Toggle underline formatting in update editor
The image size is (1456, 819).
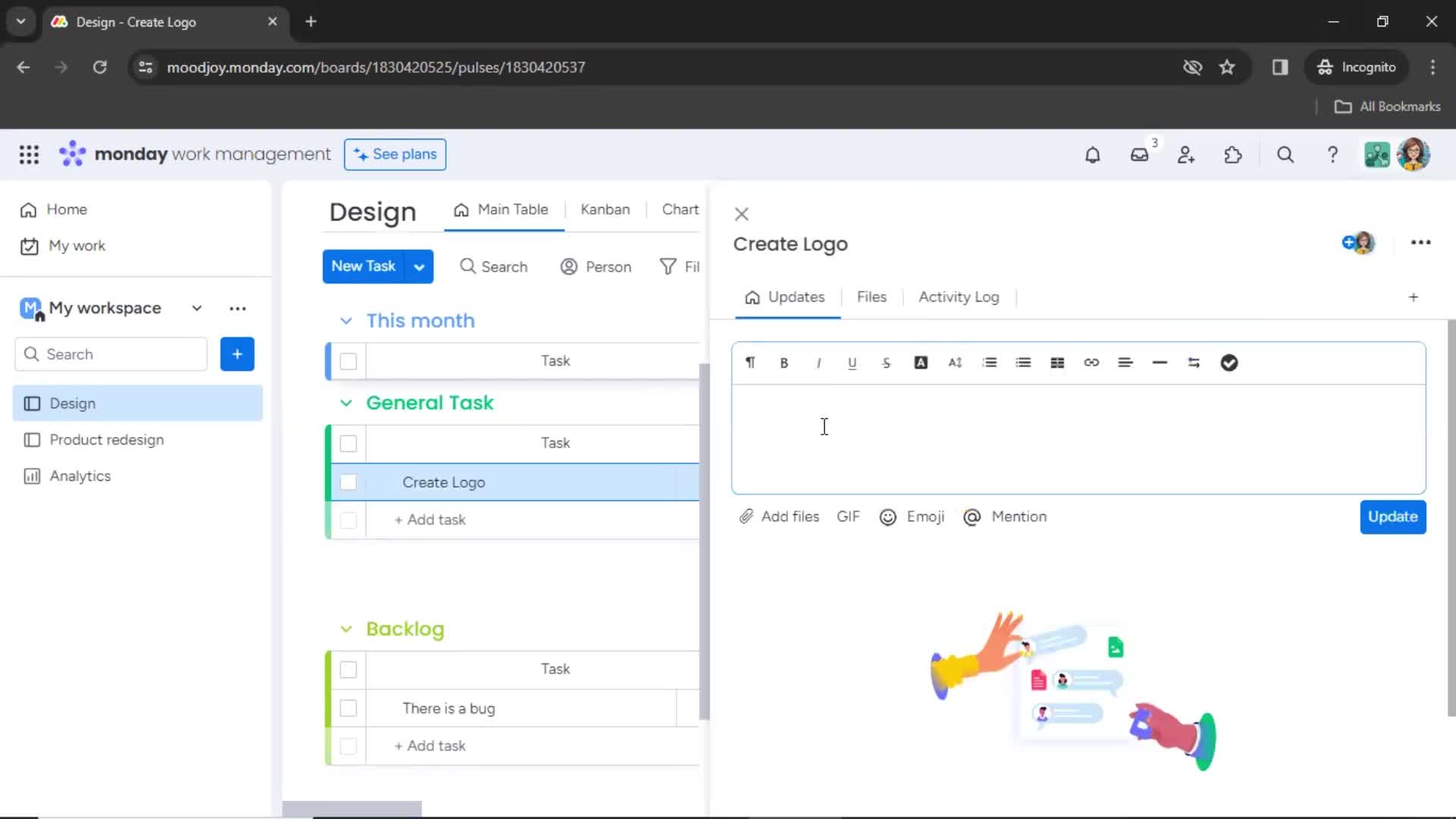(x=852, y=363)
